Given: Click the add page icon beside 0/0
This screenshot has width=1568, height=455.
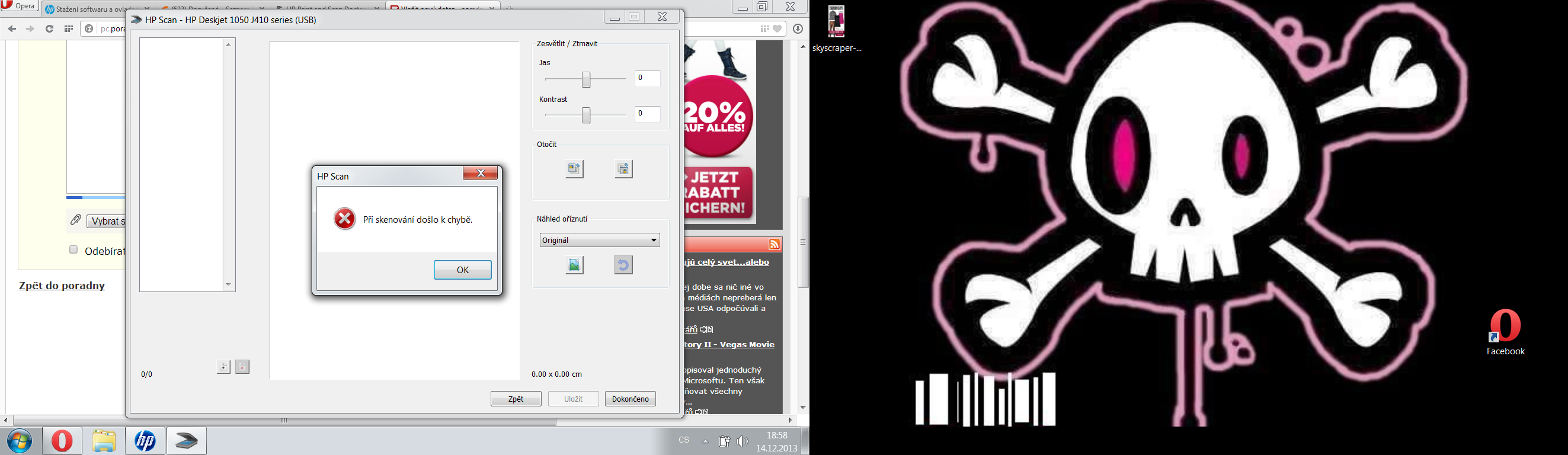Looking at the screenshot, I should [x=223, y=367].
